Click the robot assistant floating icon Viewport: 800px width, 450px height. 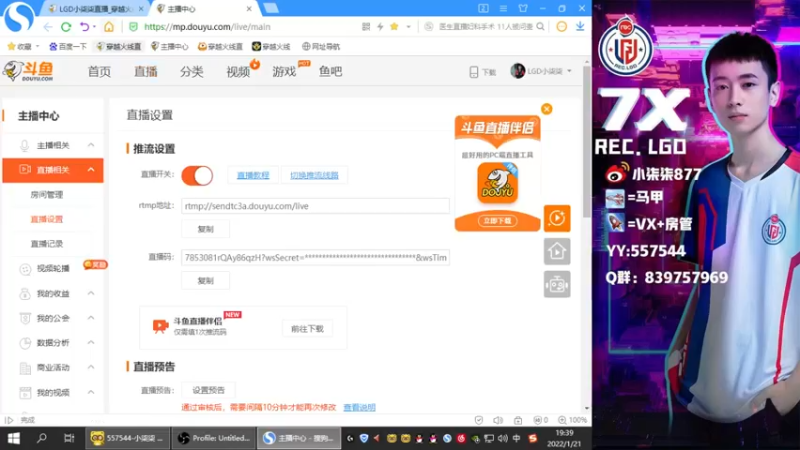(557, 284)
